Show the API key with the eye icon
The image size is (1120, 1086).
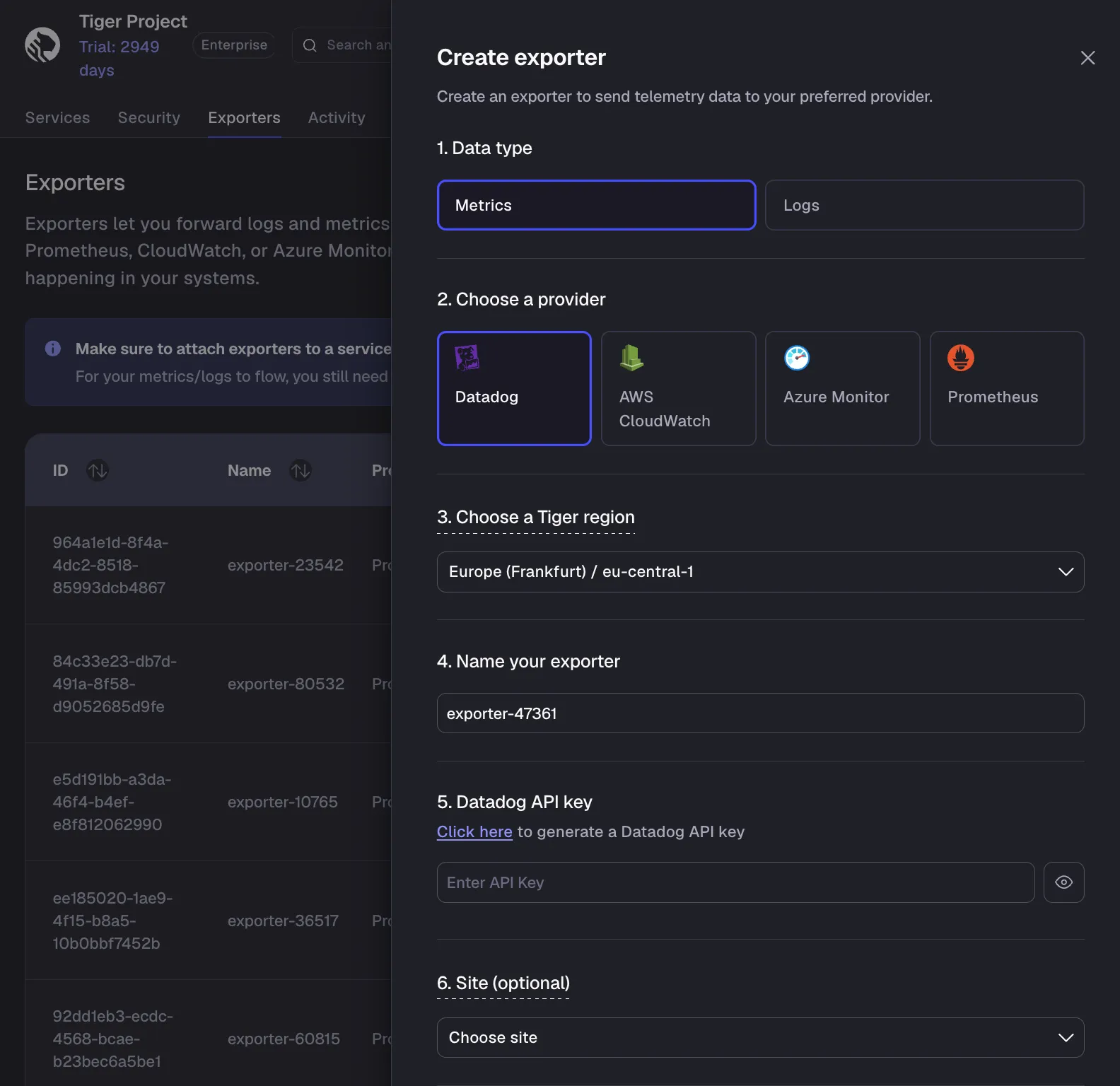pyautogui.click(x=1063, y=882)
